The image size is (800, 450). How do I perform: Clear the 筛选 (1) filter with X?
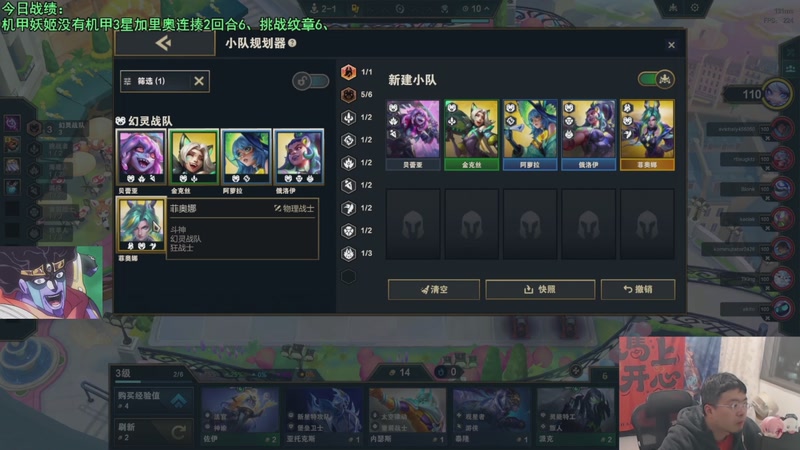pyautogui.click(x=199, y=81)
